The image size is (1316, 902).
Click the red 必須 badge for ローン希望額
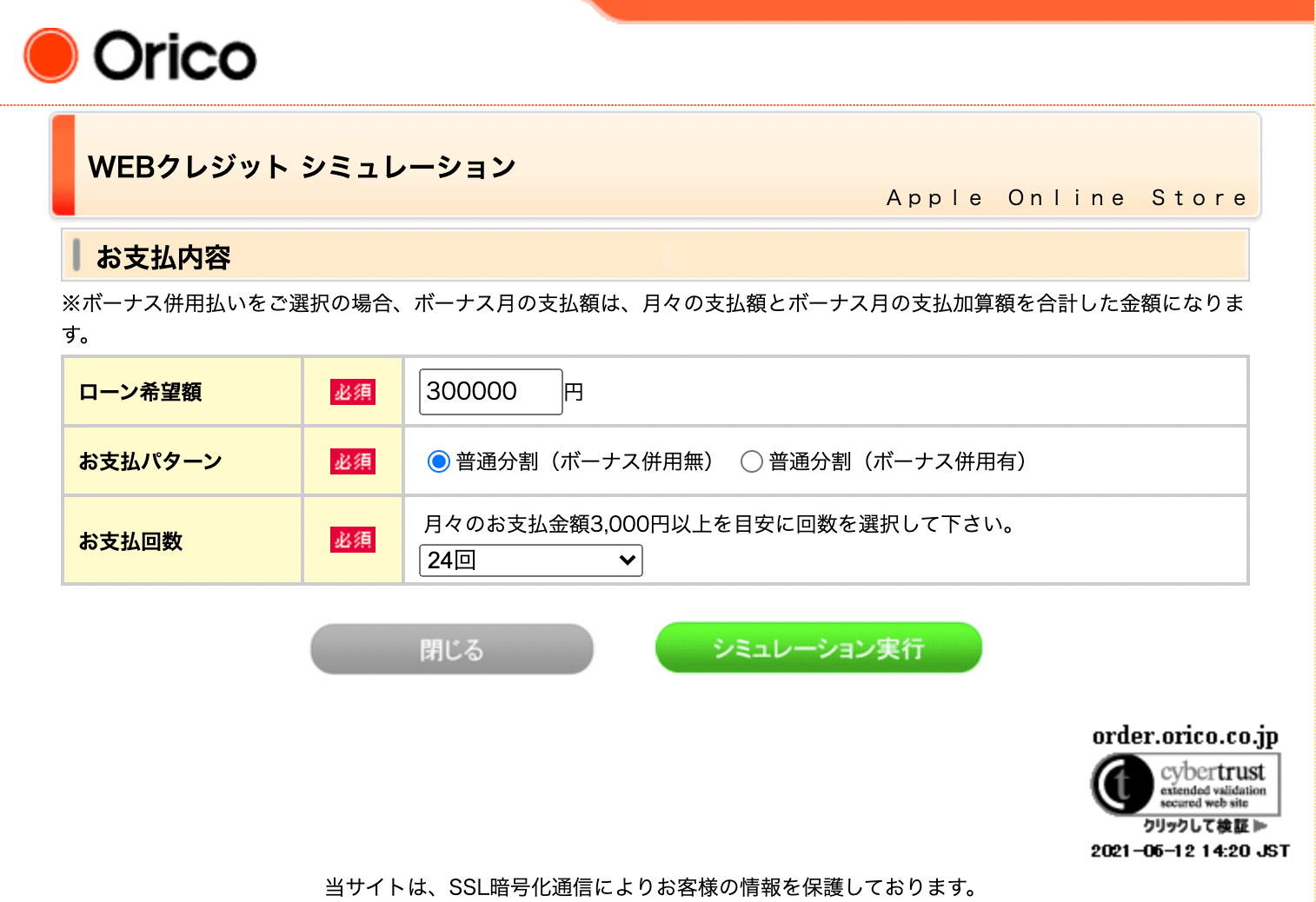pos(352,392)
